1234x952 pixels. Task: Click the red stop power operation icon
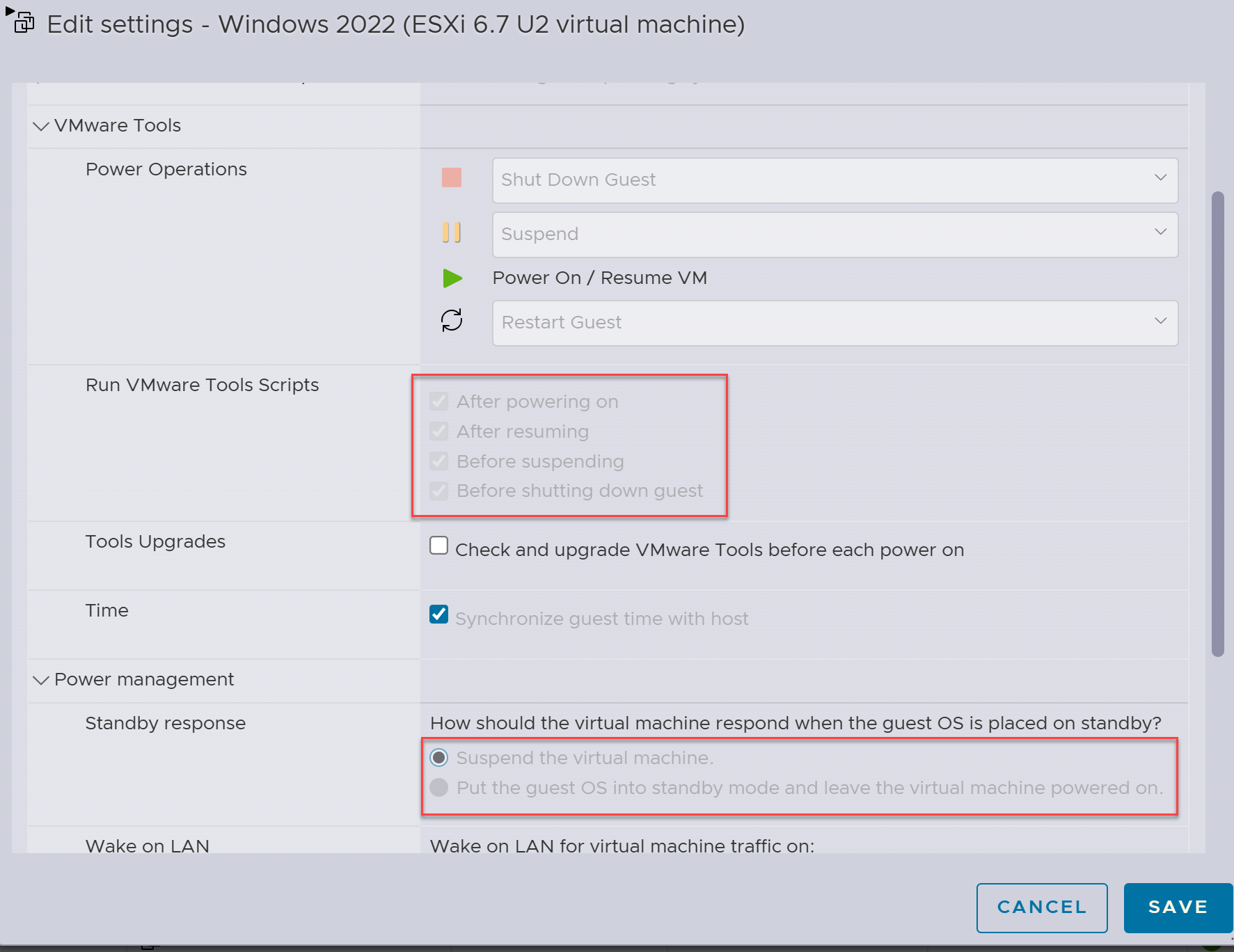452,177
